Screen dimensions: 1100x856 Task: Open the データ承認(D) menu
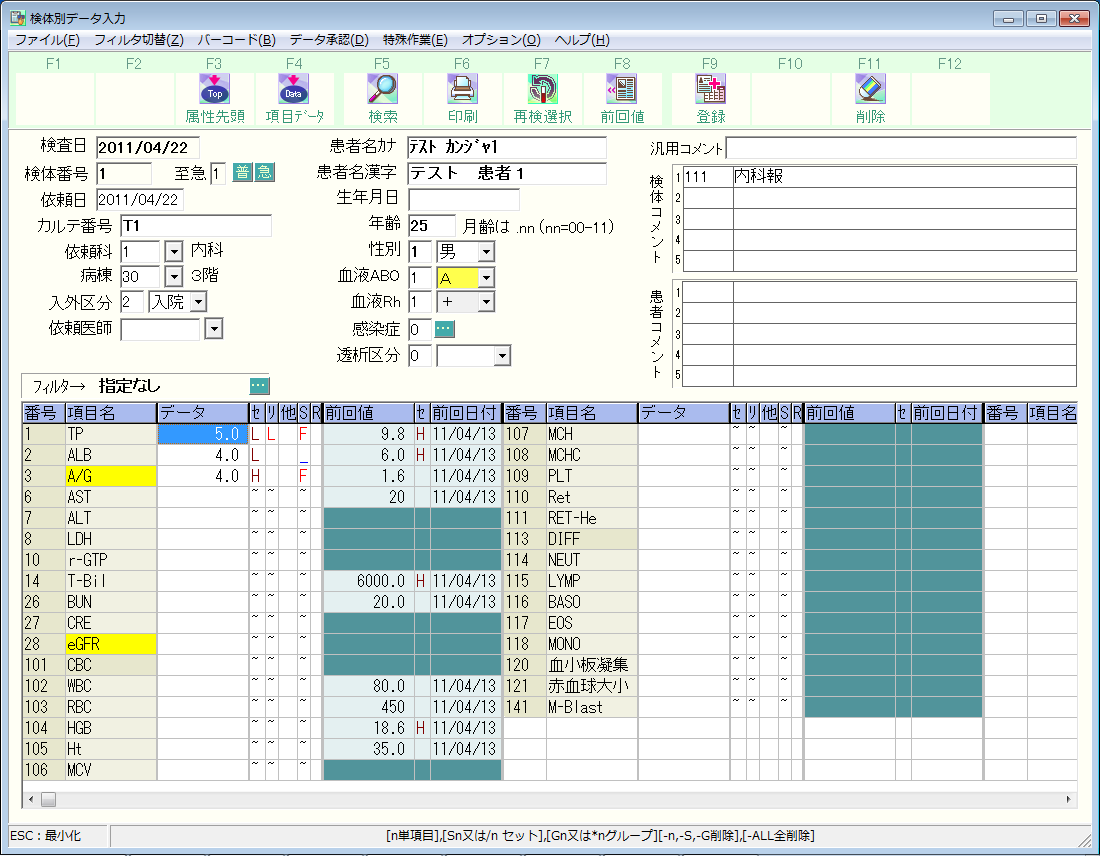tap(329, 40)
